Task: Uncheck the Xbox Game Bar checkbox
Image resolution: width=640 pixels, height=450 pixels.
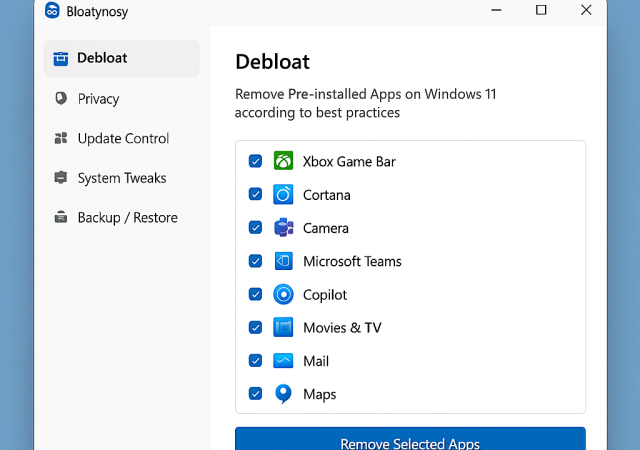Action: 255,161
